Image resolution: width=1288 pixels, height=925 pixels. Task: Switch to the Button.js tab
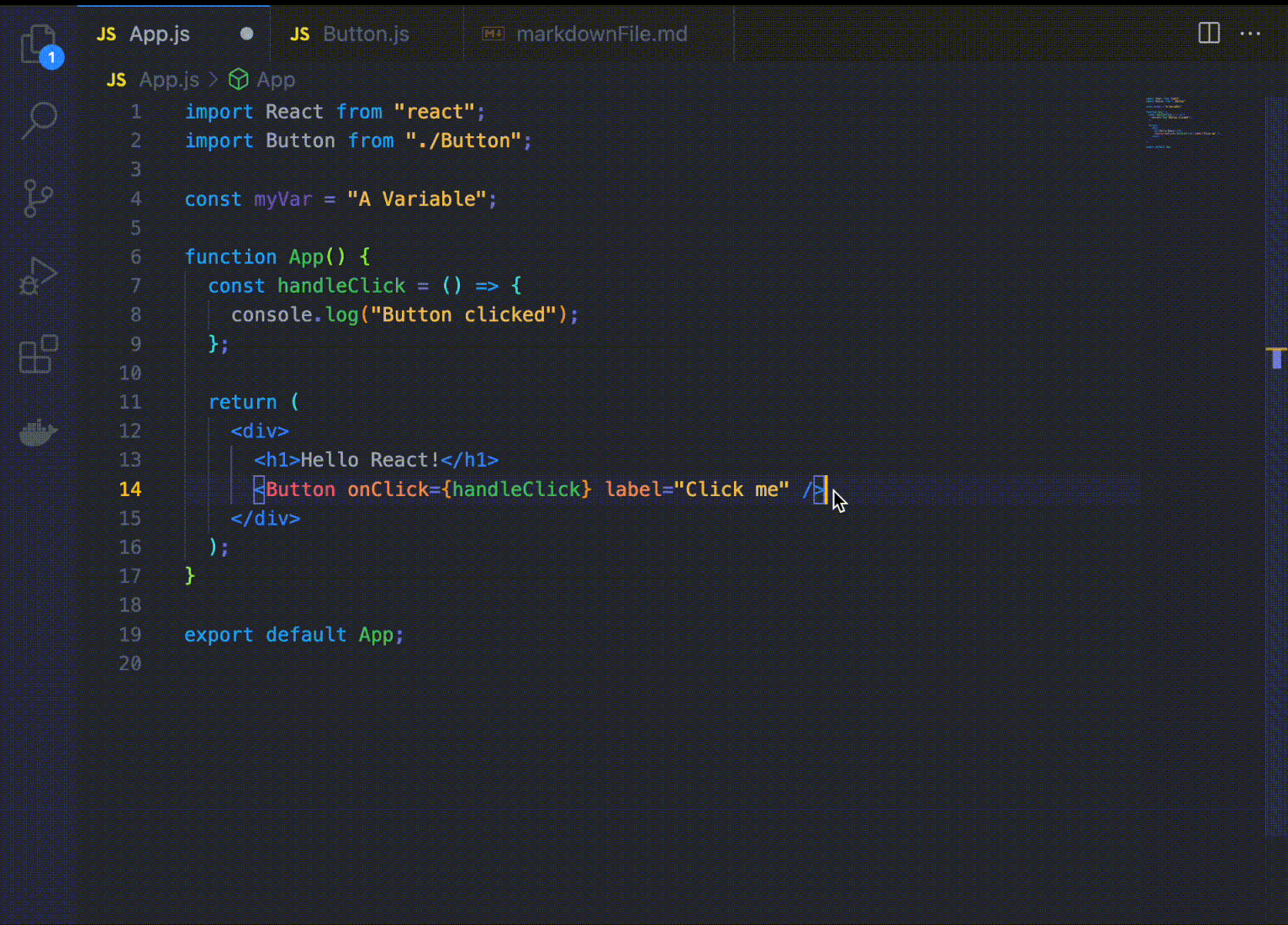click(x=365, y=34)
